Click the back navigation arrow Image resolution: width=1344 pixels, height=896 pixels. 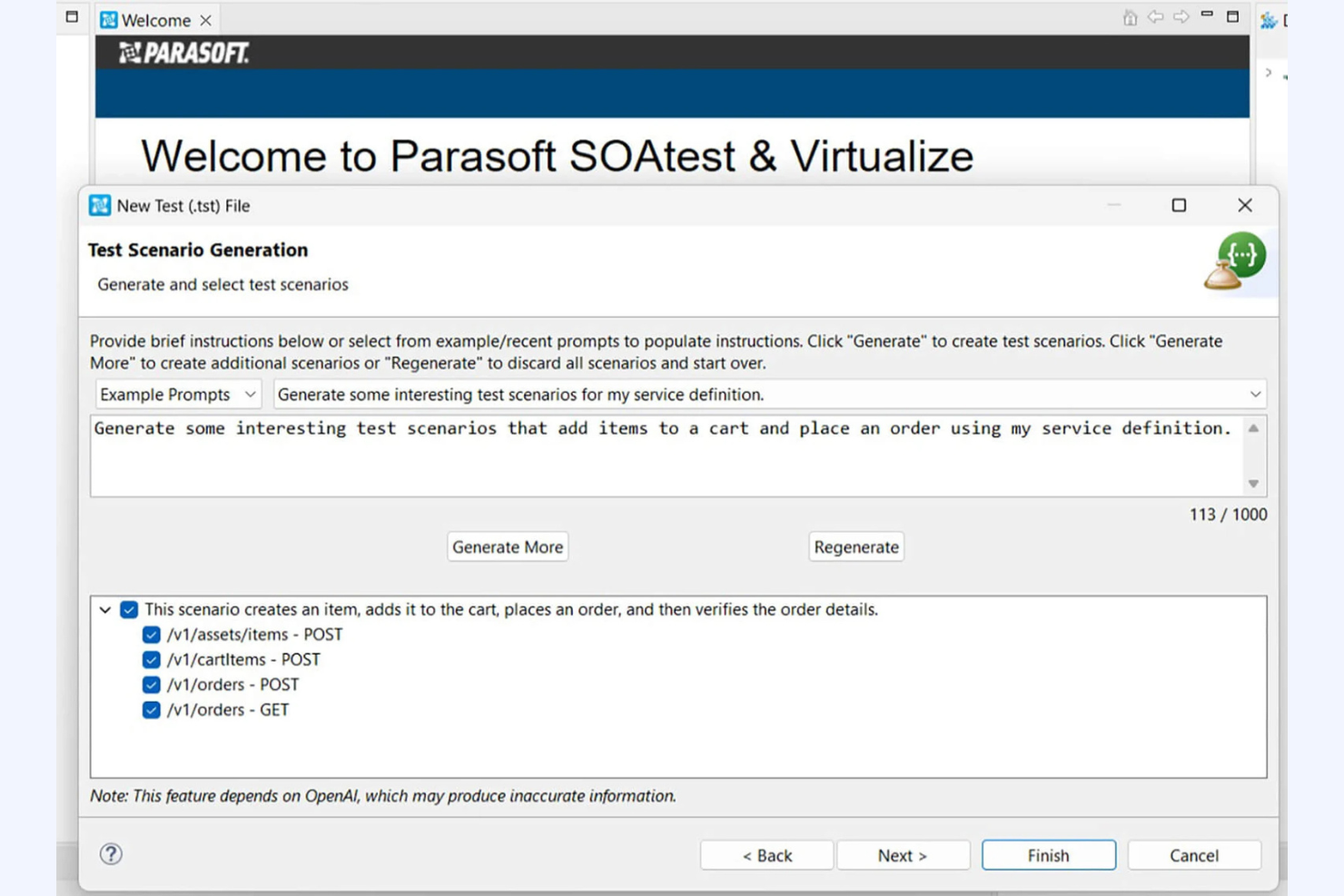coord(1153,18)
